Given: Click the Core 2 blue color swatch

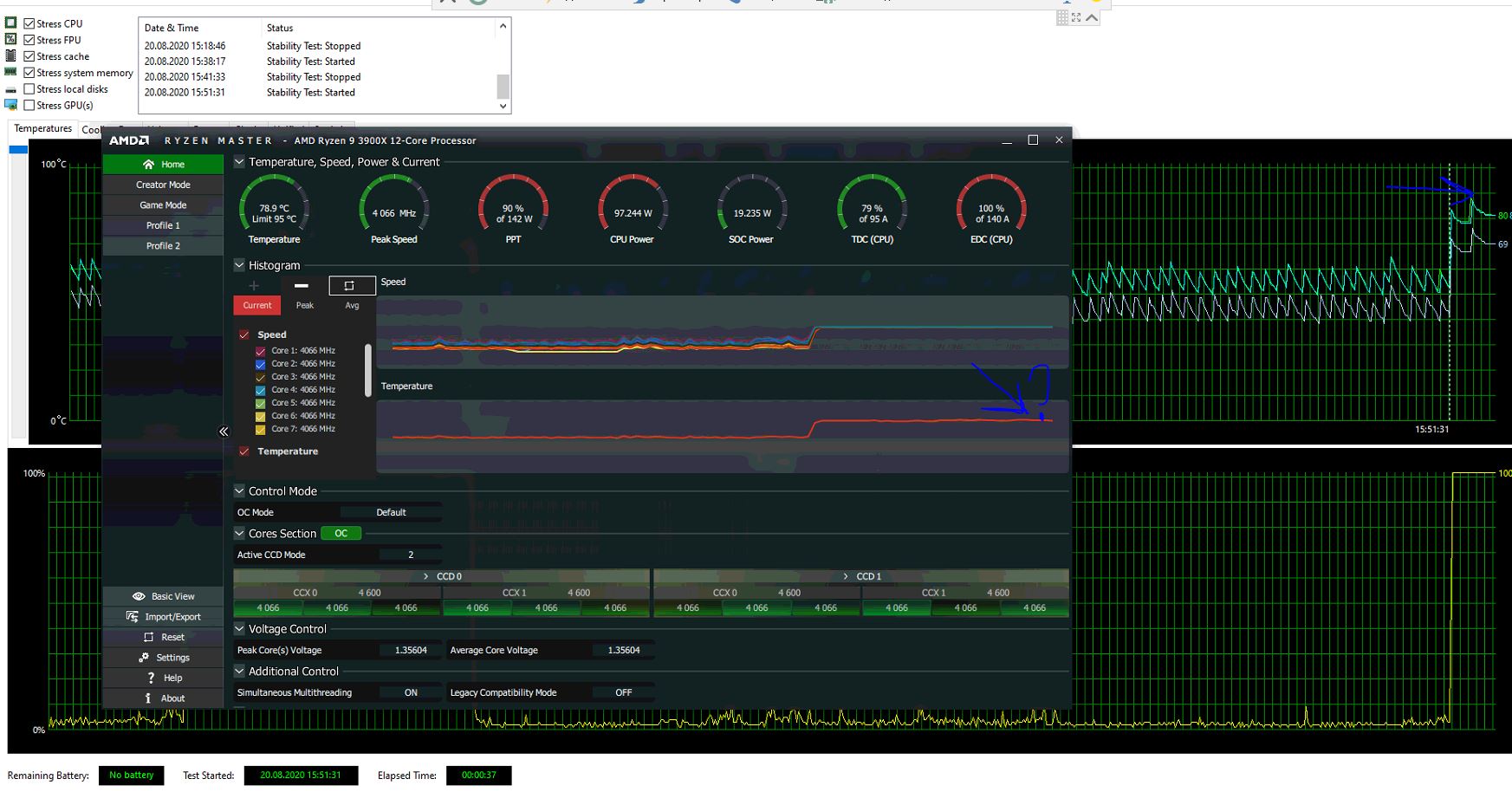Looking at the screenshot, I should click(261, 364).
